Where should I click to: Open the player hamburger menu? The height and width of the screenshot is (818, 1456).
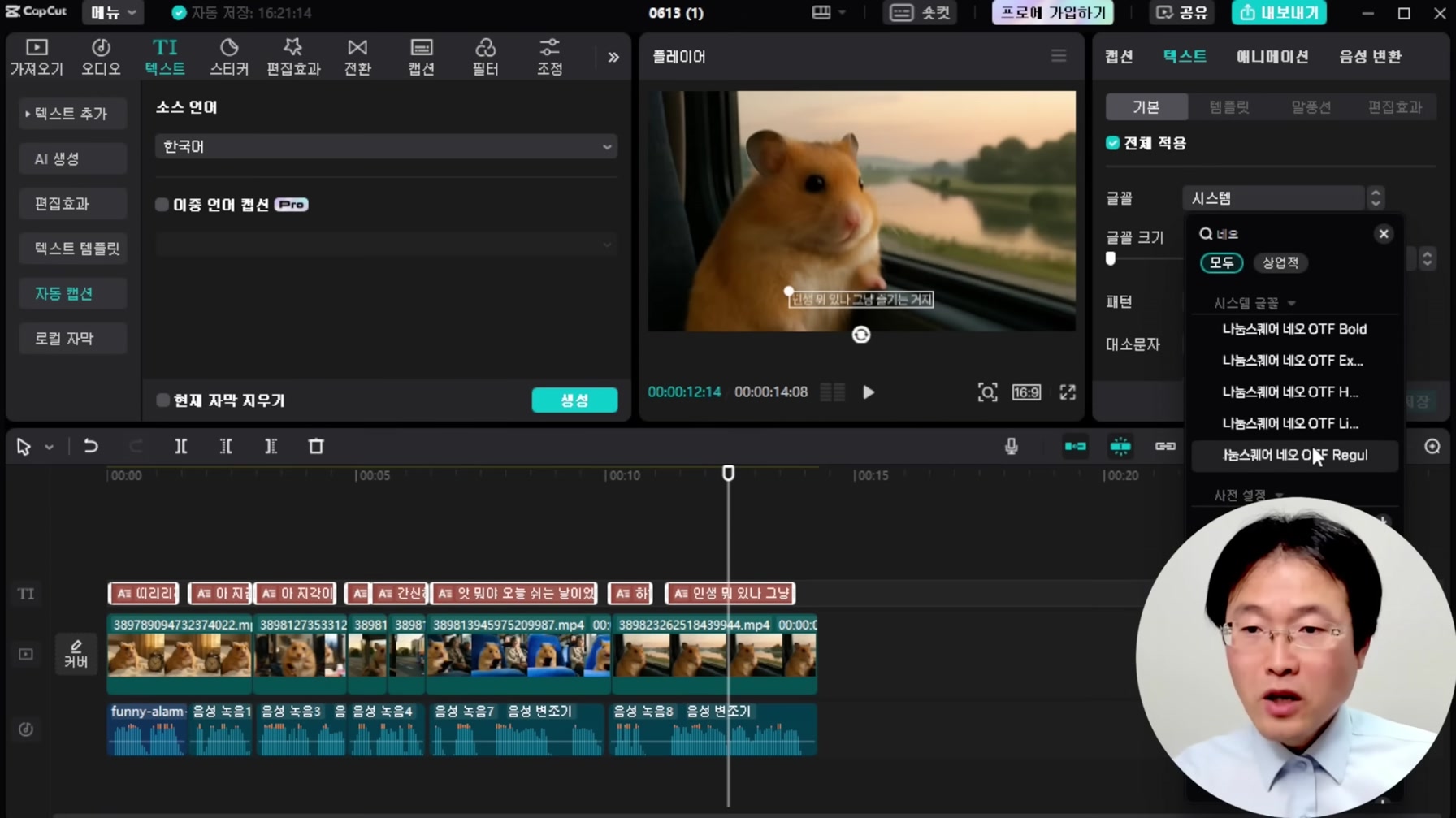pos(1059,56)
